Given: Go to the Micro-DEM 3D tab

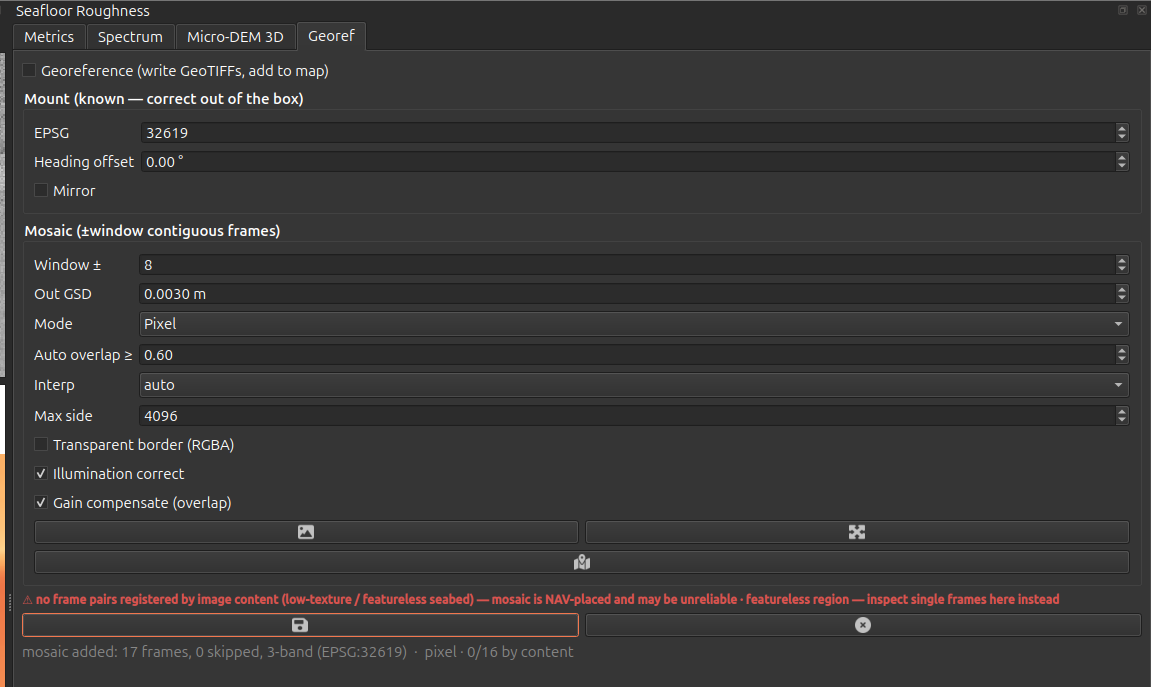Looking at the screenshot, I should coord(235,37).
